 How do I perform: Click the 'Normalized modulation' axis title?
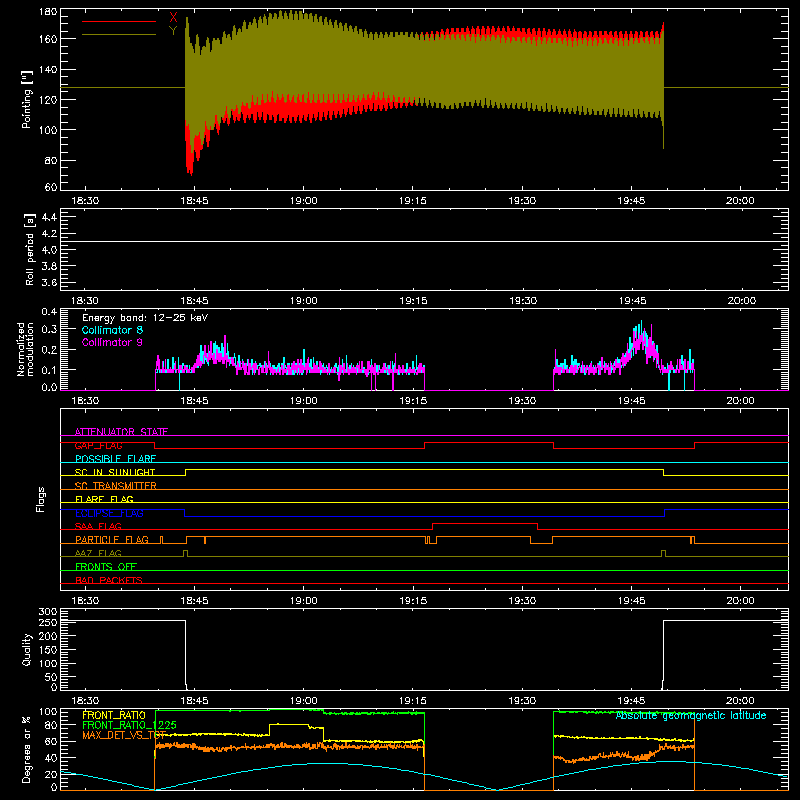pyautogui.click(x=25, y=349)
